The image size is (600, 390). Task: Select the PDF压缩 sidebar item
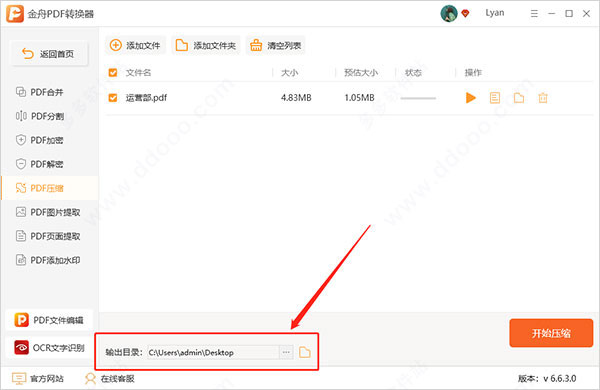point(50,188)
